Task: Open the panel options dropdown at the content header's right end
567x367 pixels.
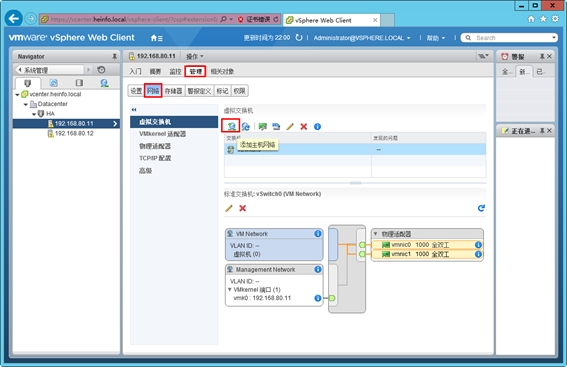Action: 483,56
